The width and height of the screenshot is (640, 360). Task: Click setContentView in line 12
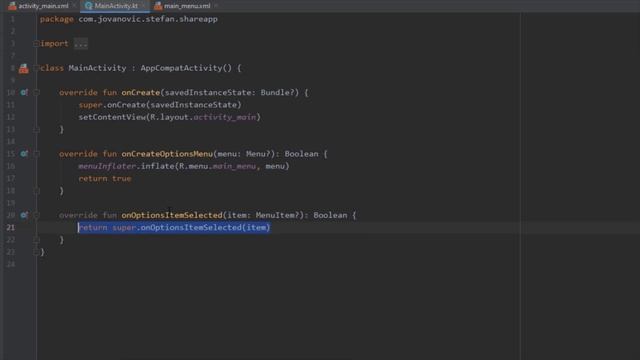click(112, 117)
